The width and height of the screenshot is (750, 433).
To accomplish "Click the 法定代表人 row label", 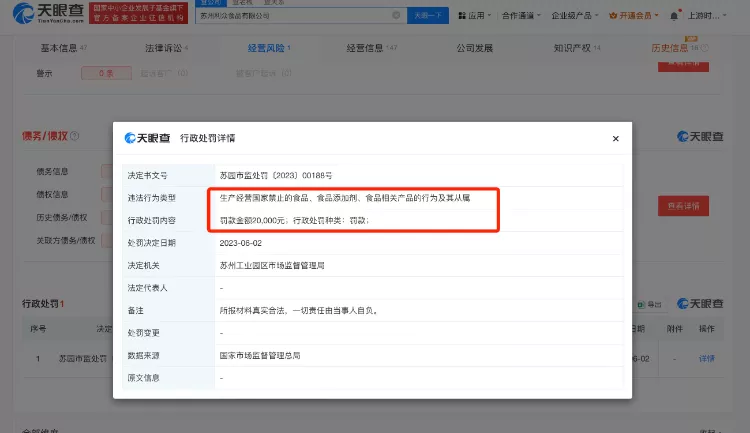I will [x=147, y=288].
